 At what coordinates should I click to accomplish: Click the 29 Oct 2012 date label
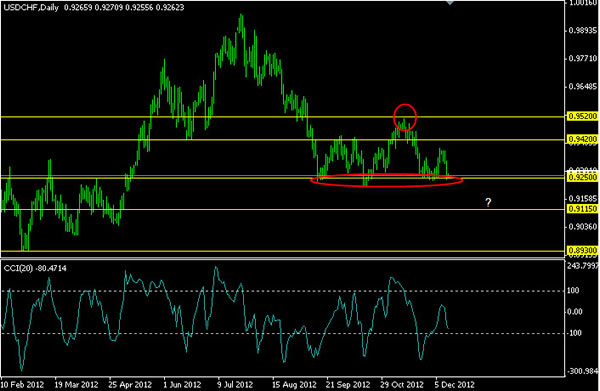pos(402,384)
